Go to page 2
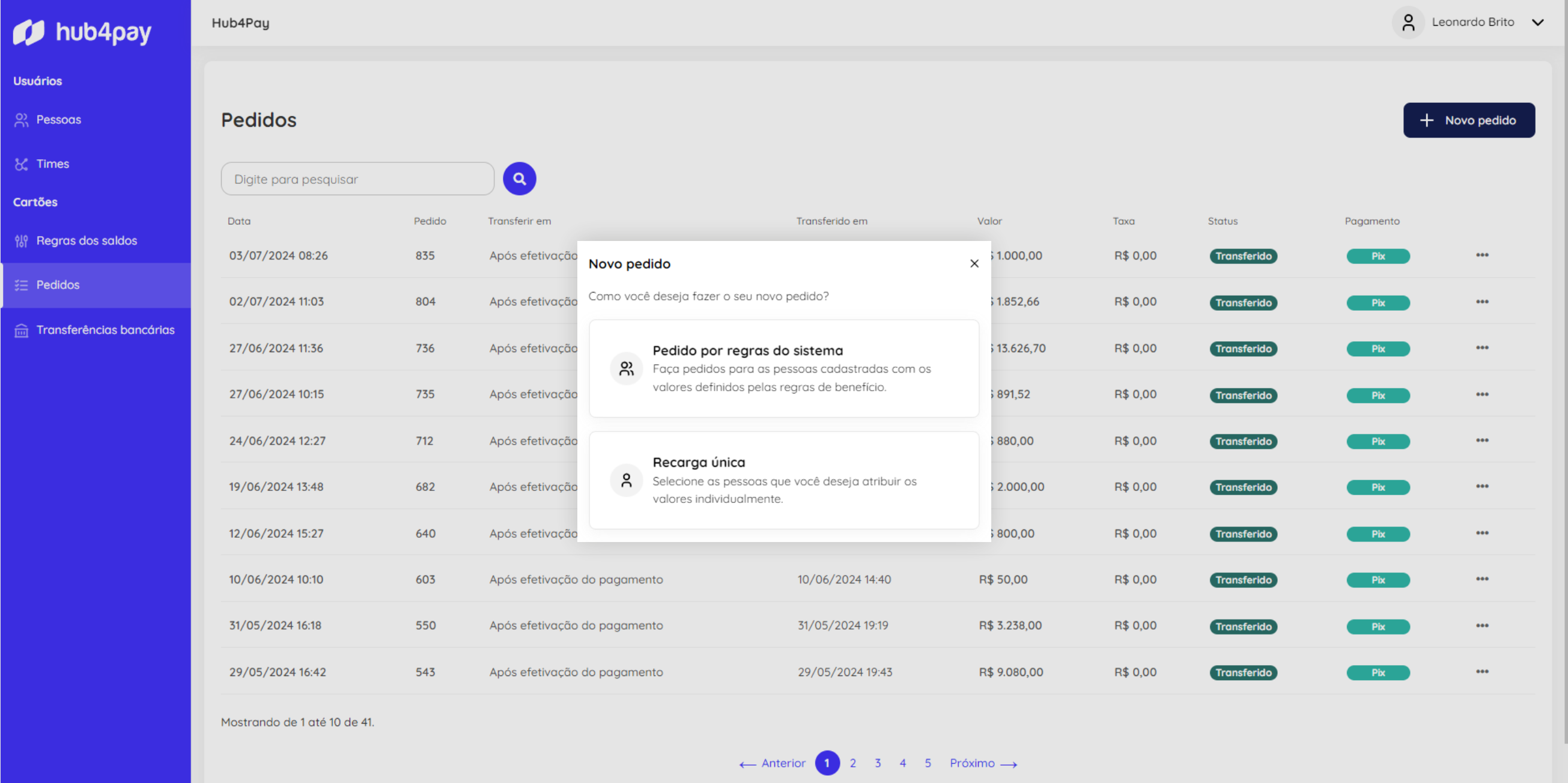This screenshot has height=783, width=1568. [852, 763]
